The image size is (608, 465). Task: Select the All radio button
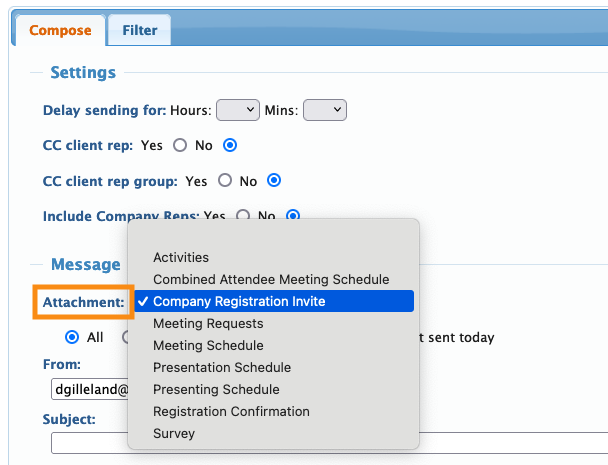pyautogui.click(x=72, y=337)
